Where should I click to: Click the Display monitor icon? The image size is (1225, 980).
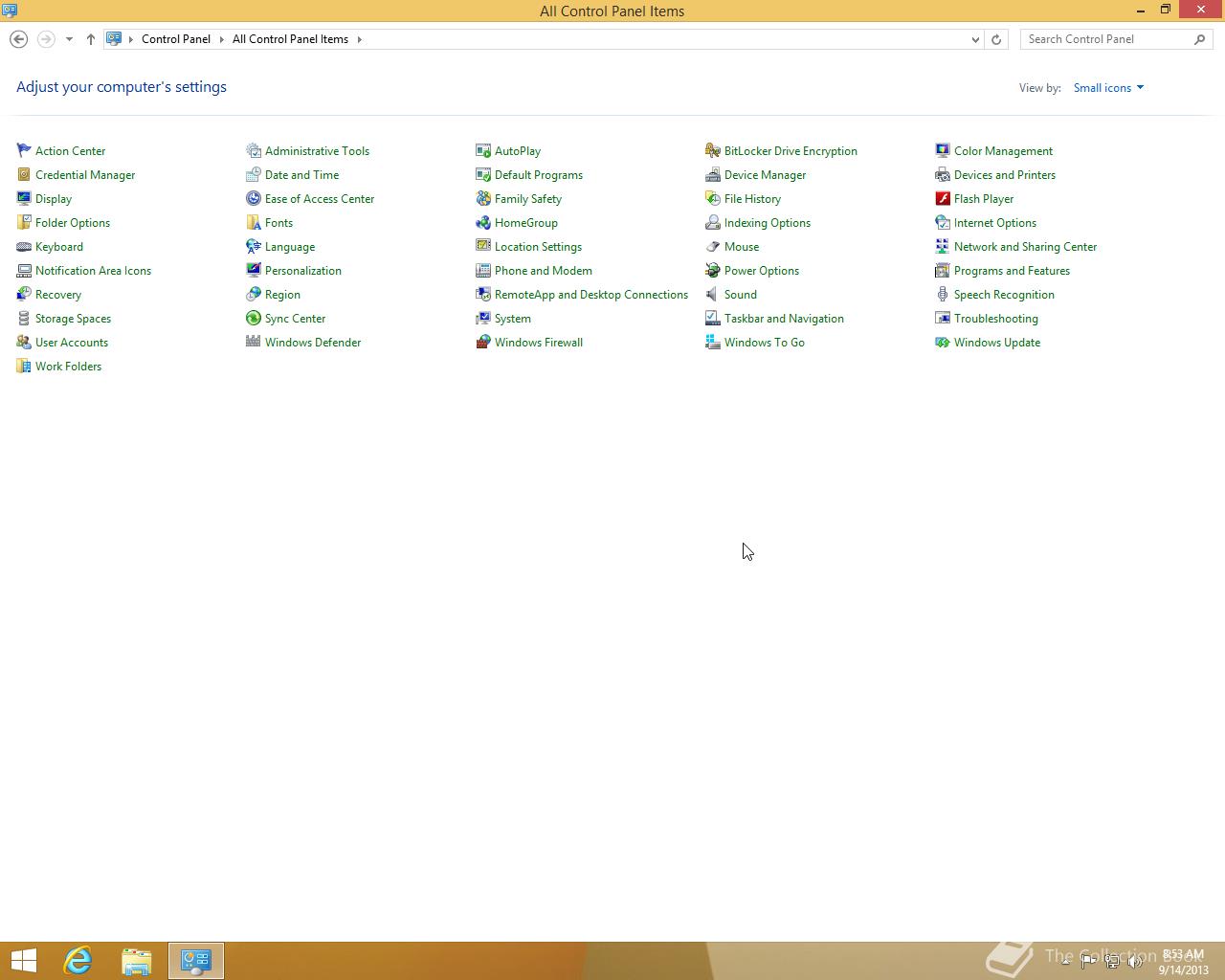click(x=24, y=198)
